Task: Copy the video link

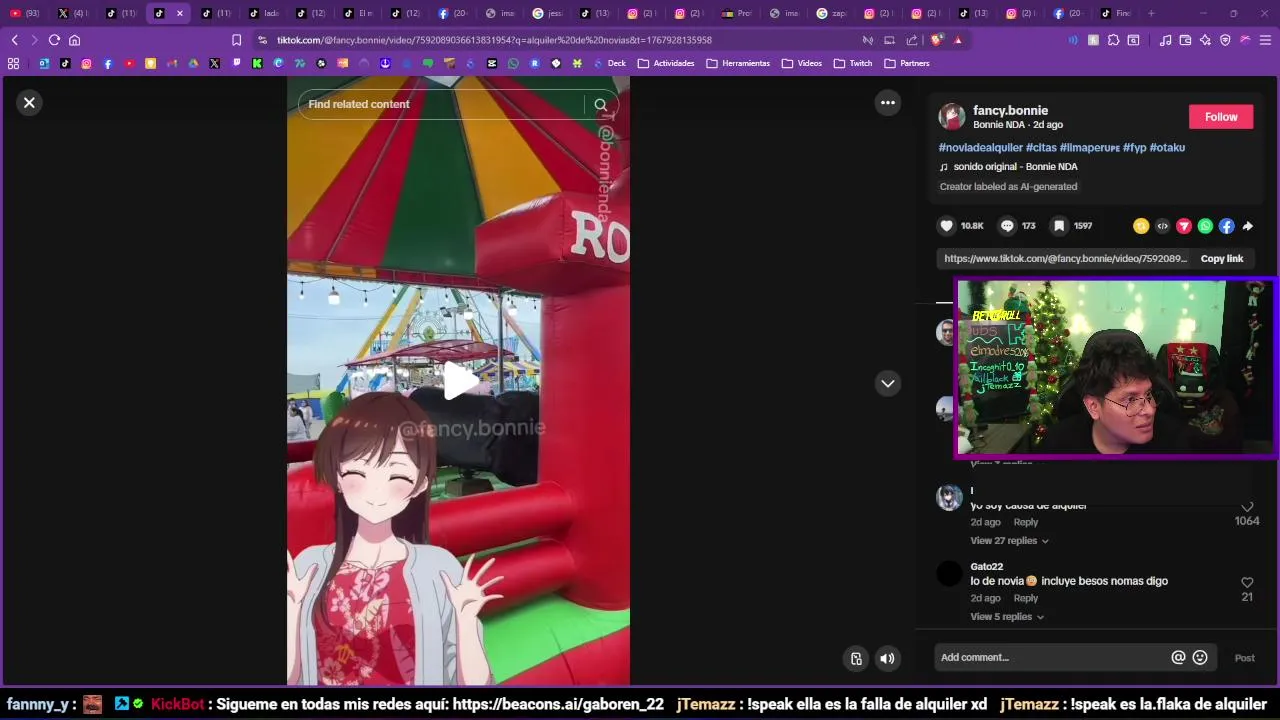Action: click(x=1222, y=258)
